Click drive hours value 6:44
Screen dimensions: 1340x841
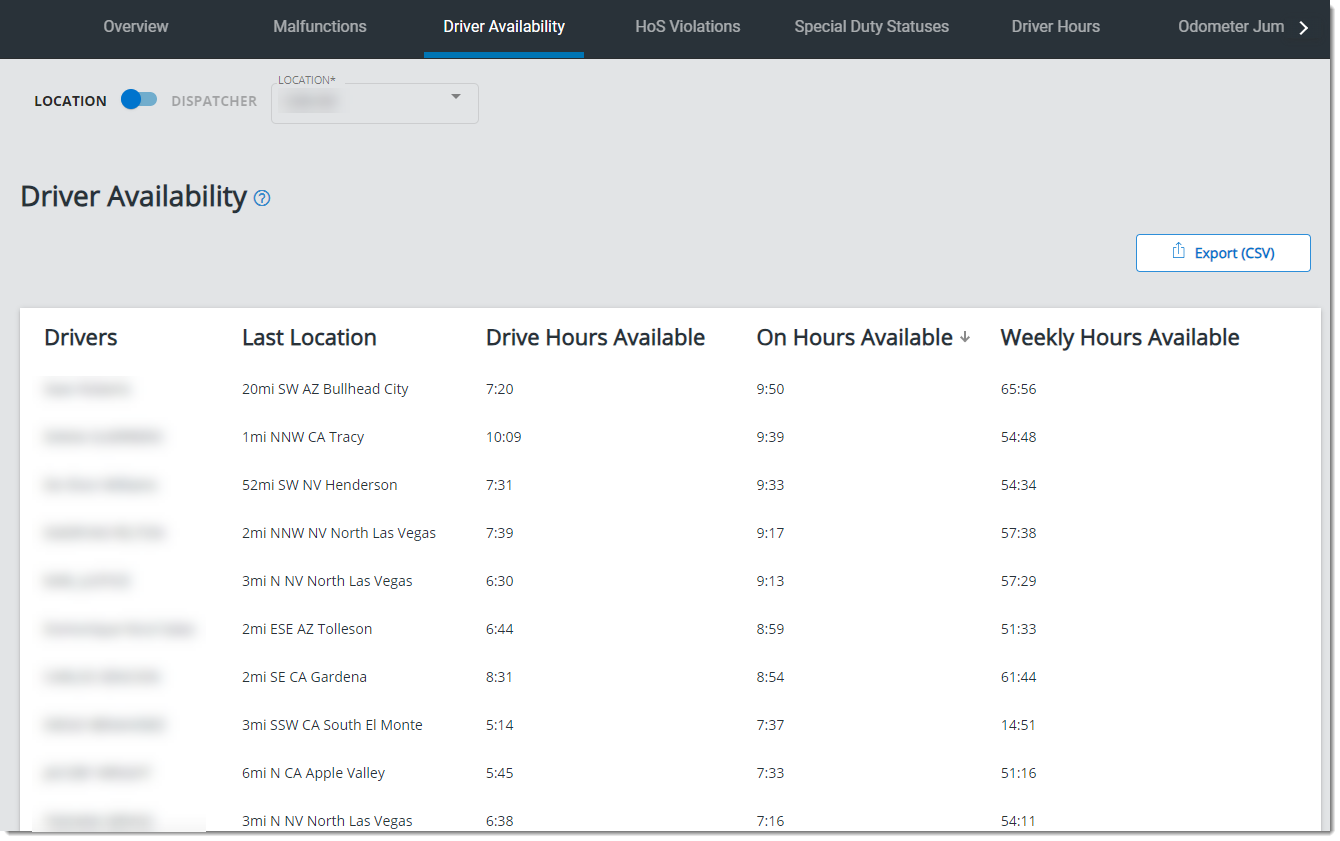tap(500, 629)
